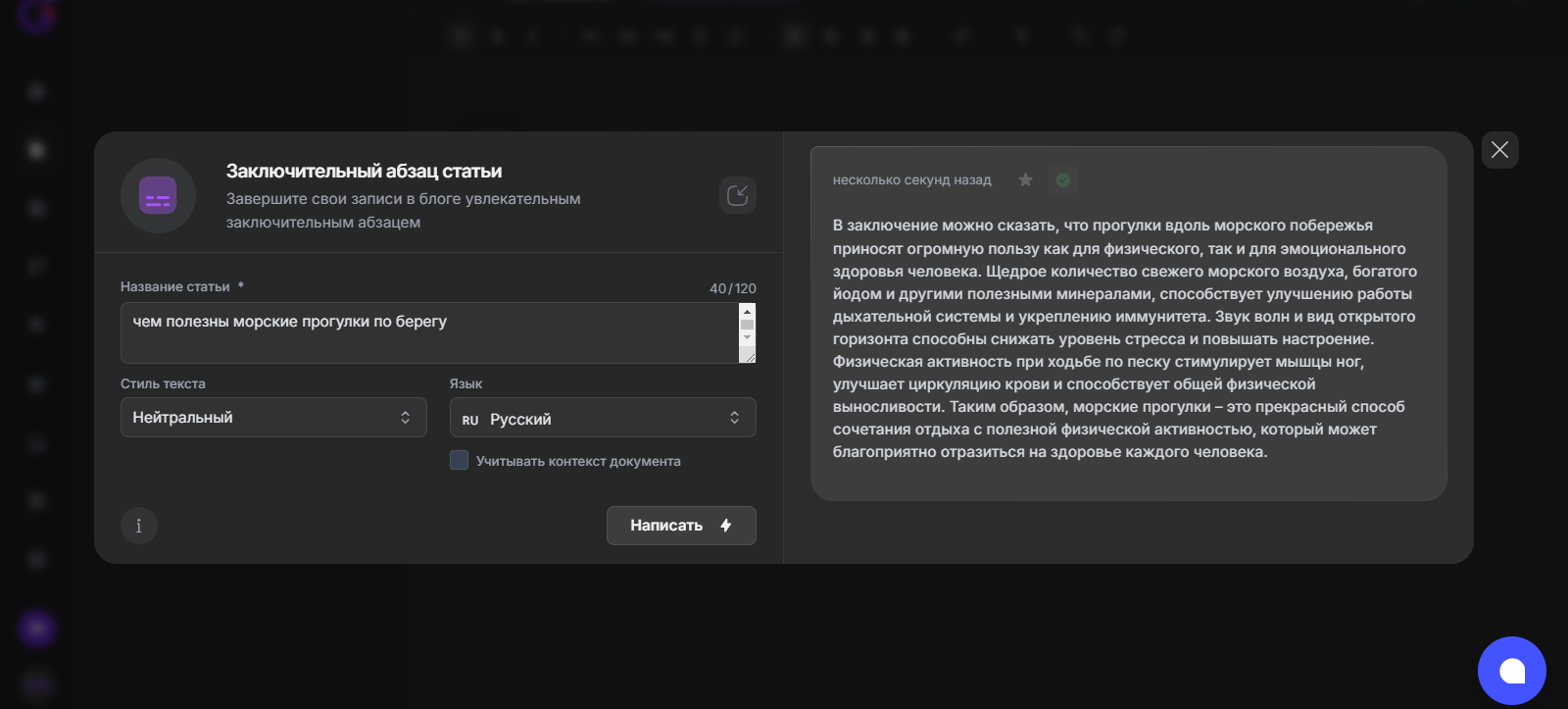1568x709 pixels.
Task: Expand the "Язык" dropdown showing Русский
Action: (603, 418)
